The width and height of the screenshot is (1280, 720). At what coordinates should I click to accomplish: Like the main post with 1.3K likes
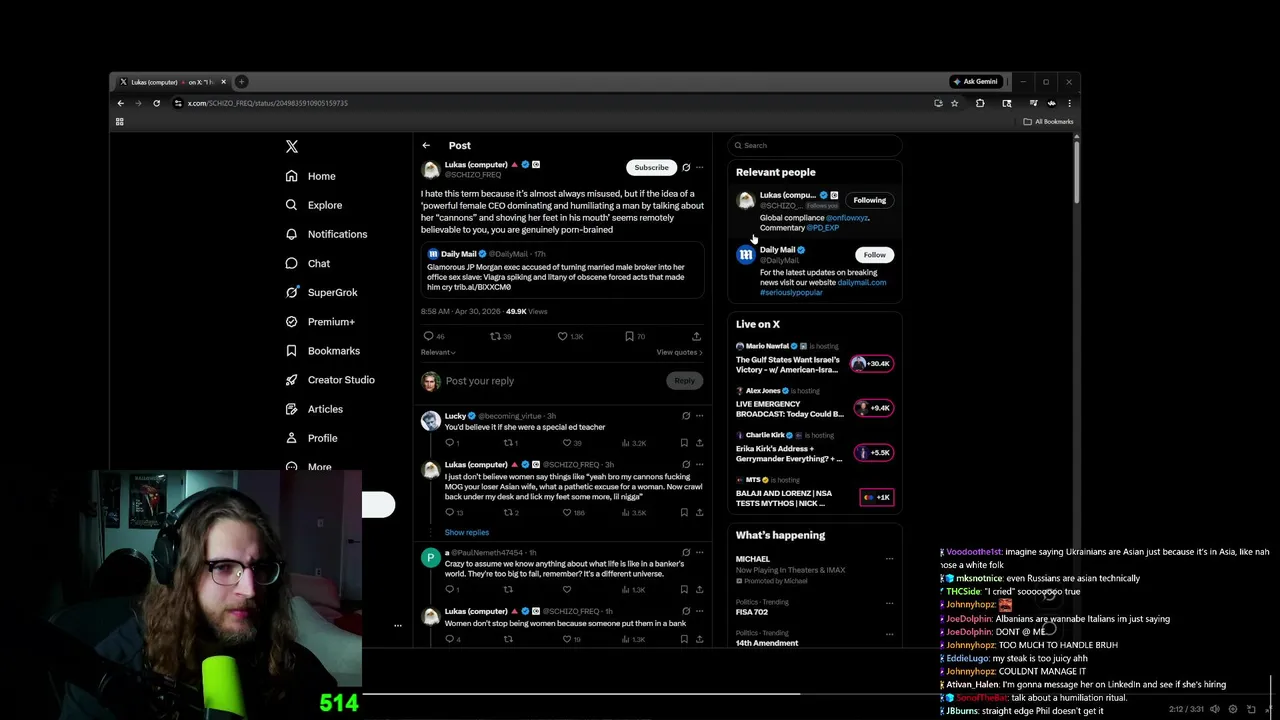tap(562, 336)
